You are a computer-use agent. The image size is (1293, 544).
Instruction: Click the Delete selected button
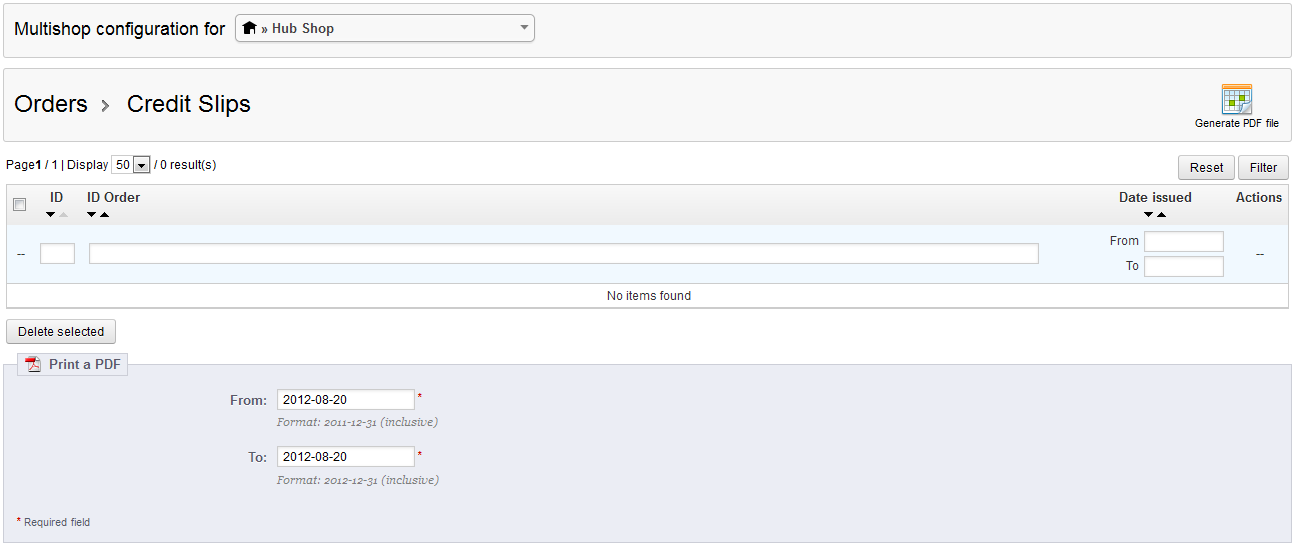(x=61, y=332)
